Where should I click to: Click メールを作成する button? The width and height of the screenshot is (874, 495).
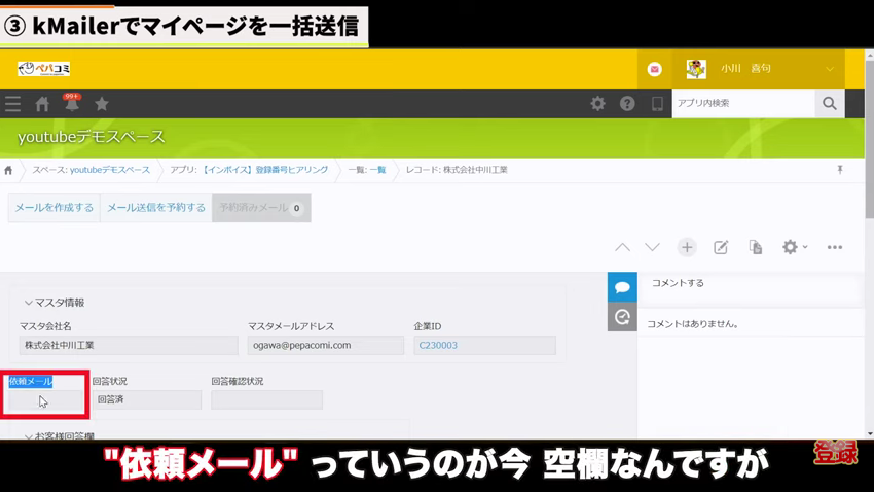(54, 208)
